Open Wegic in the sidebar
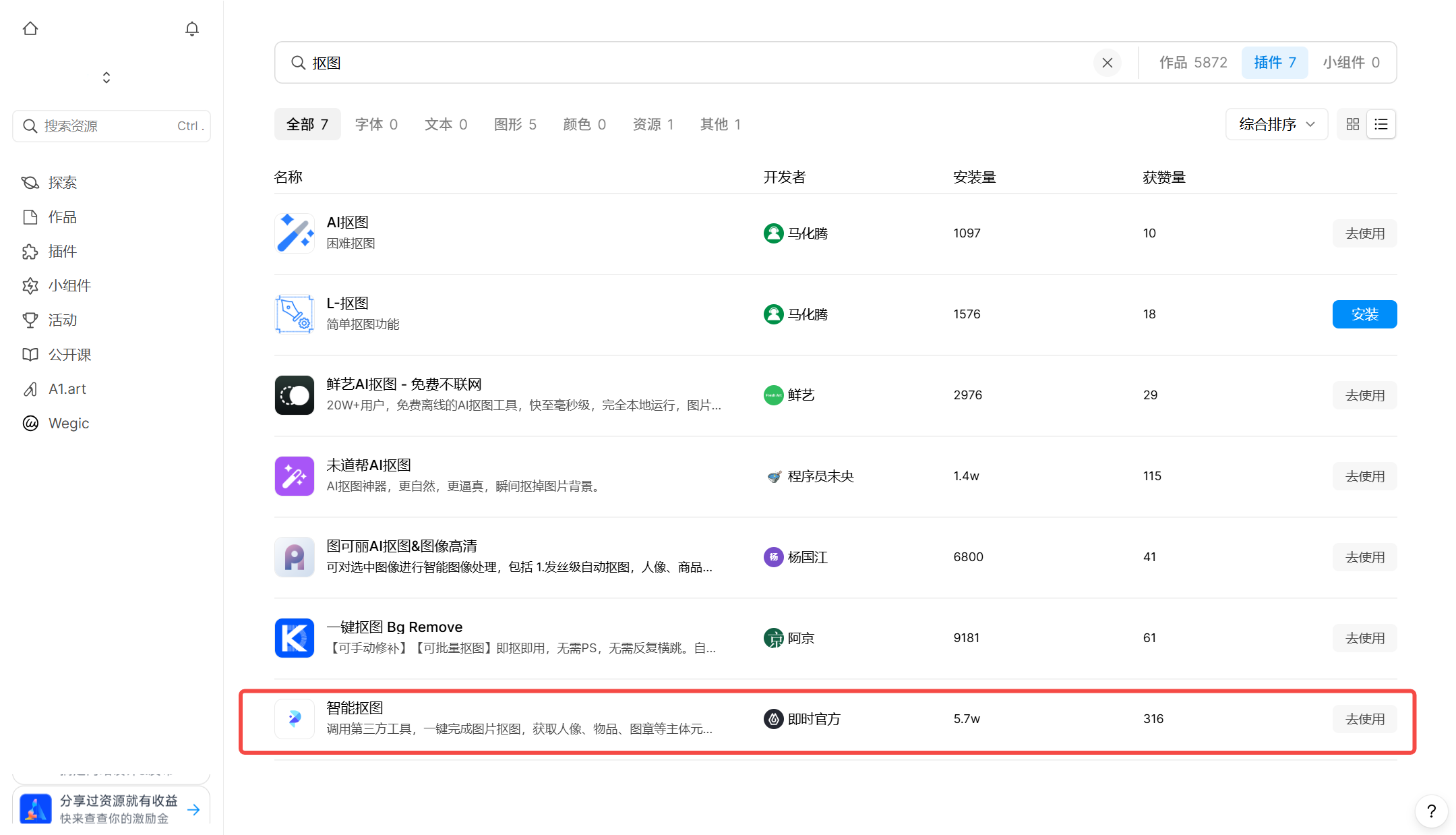The image size is (1456, 835). (68, 424)
